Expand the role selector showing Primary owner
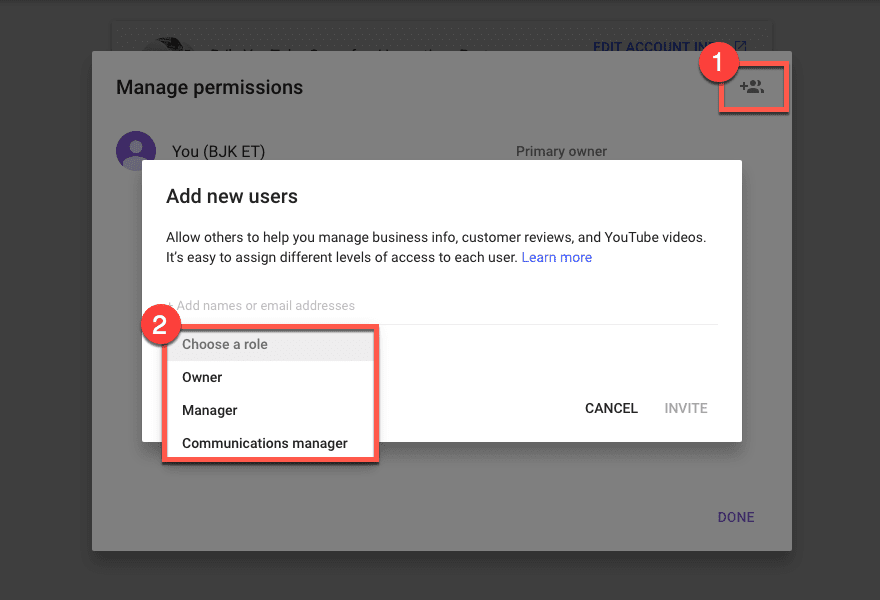Image resolution: width=880 pixels, height=600 pixels. (561, 151)
